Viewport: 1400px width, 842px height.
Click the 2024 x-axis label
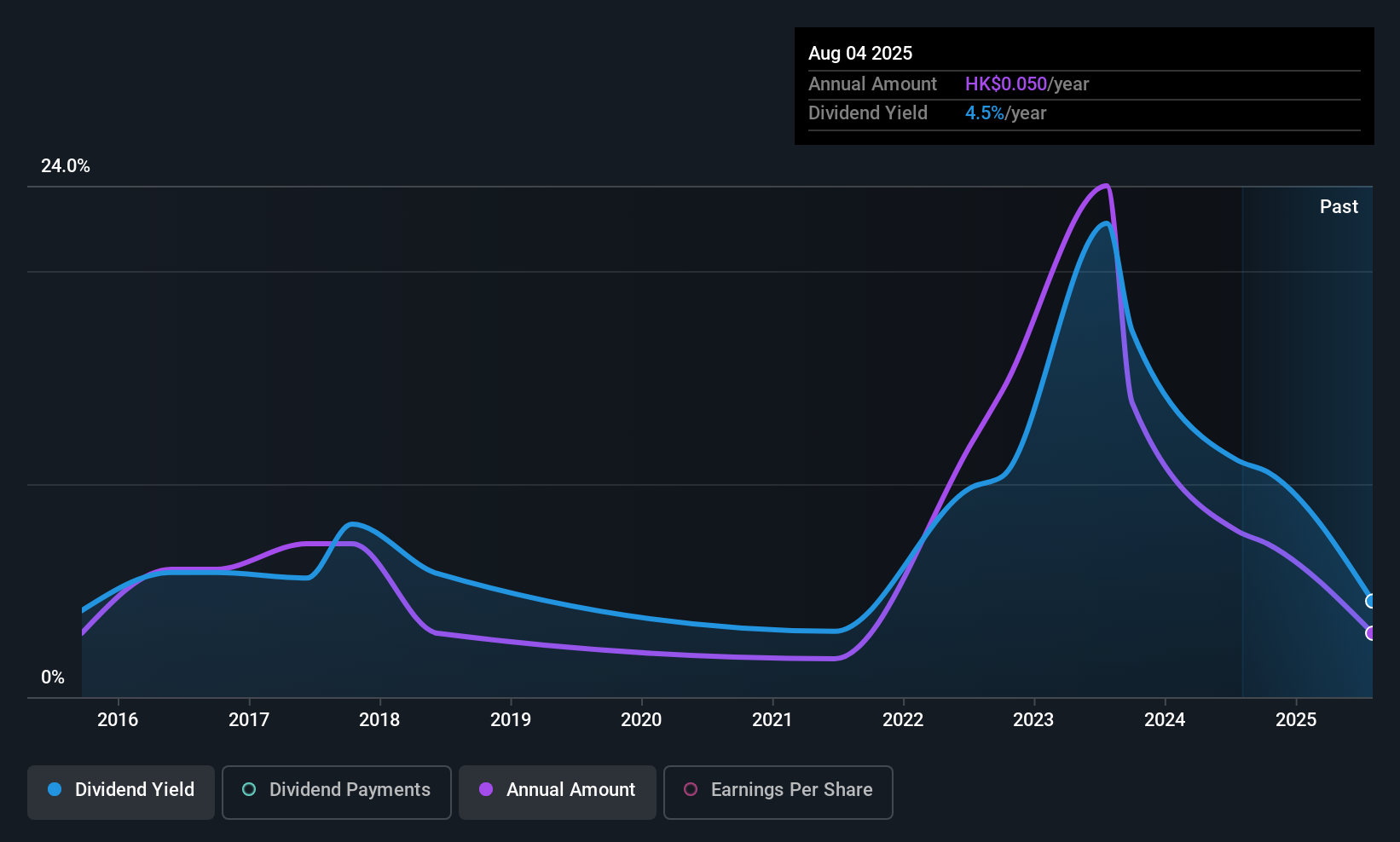pyautogui.click(x=1165, y=720)
